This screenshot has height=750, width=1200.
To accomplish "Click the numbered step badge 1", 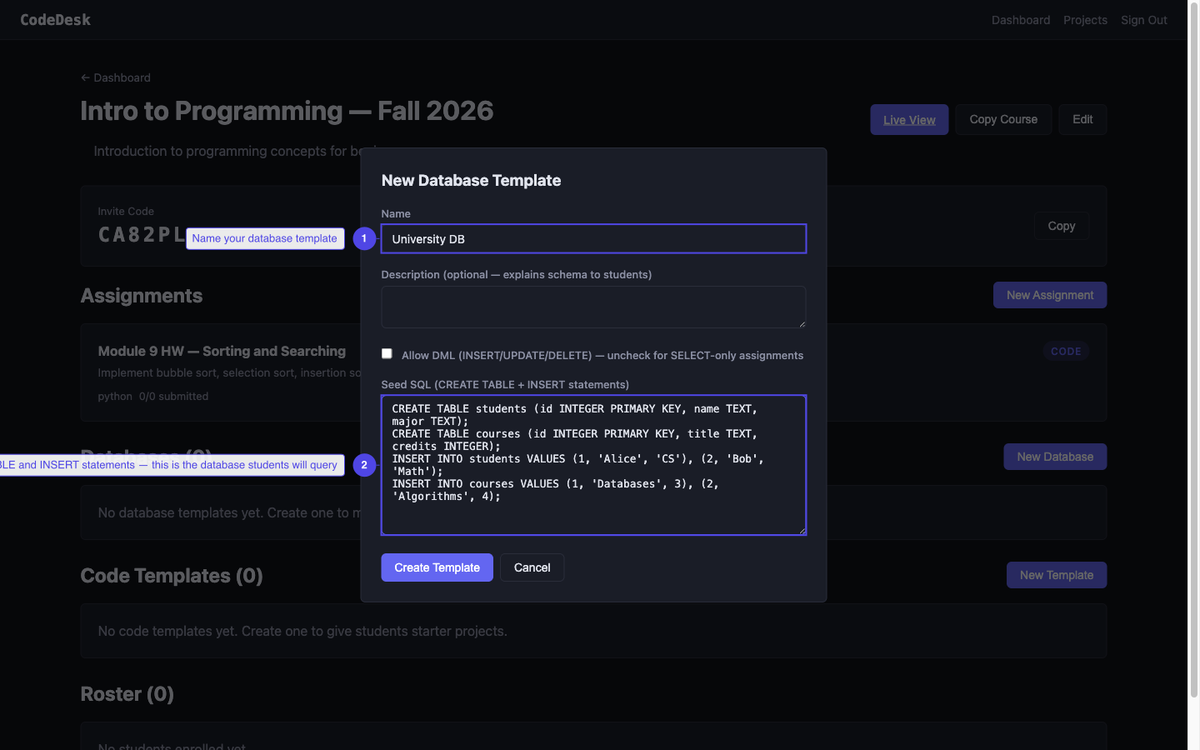I will (364, 238).
